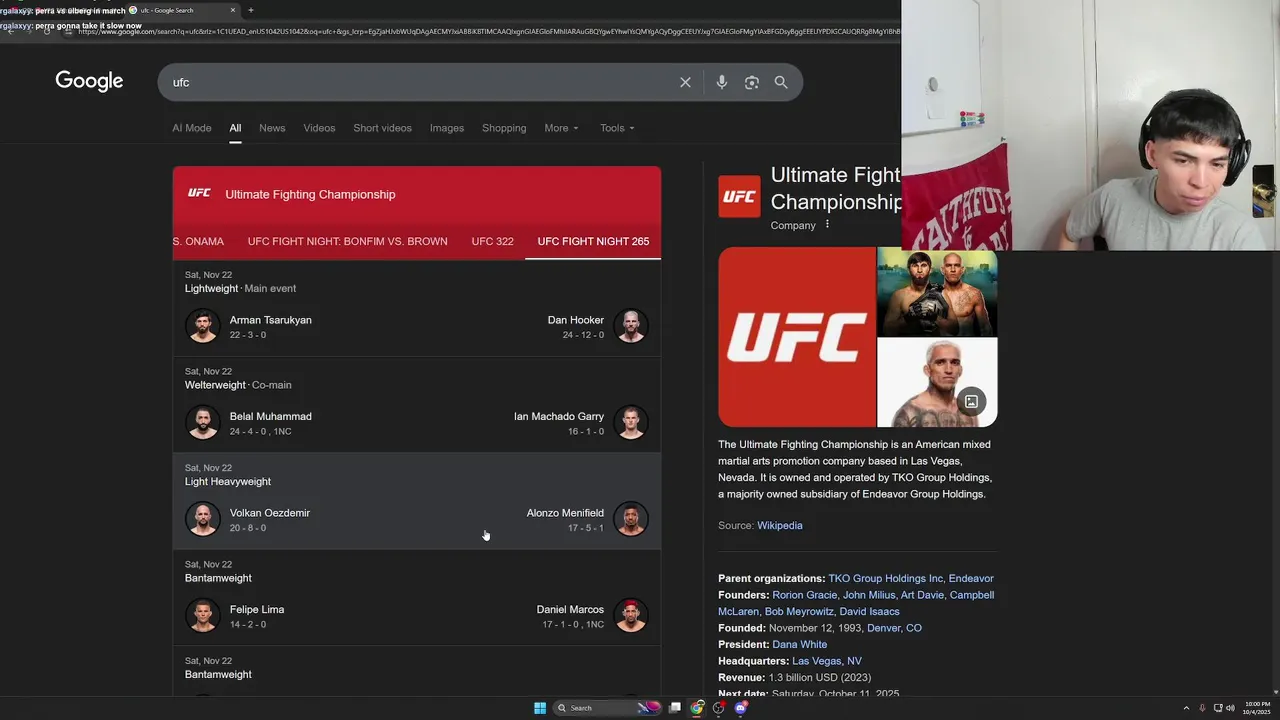Open search by image camera icon
Viewport: 1280px width, 720px height.
pos(752,82)
